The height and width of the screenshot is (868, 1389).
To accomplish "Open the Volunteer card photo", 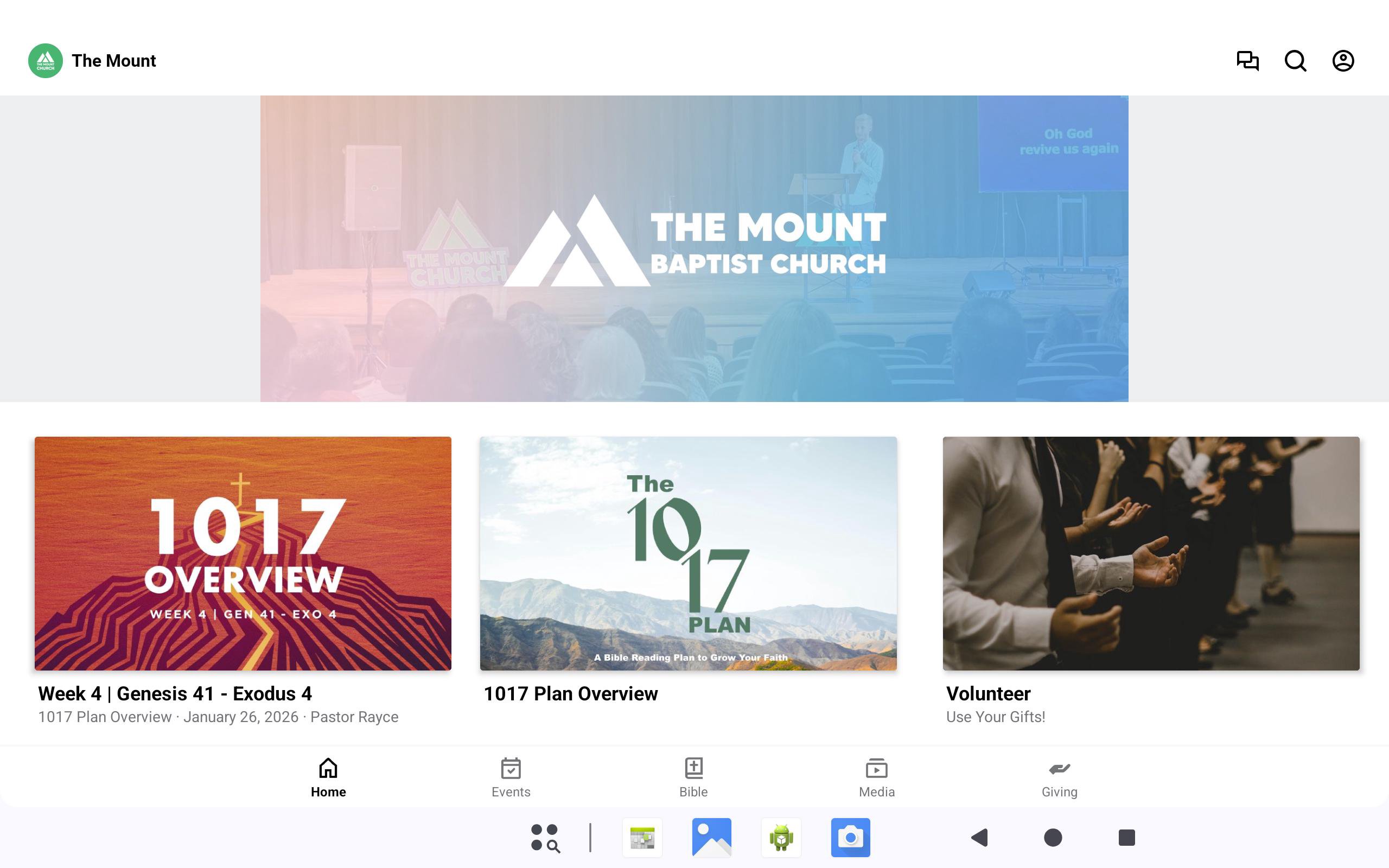I will coord(1151,553).
